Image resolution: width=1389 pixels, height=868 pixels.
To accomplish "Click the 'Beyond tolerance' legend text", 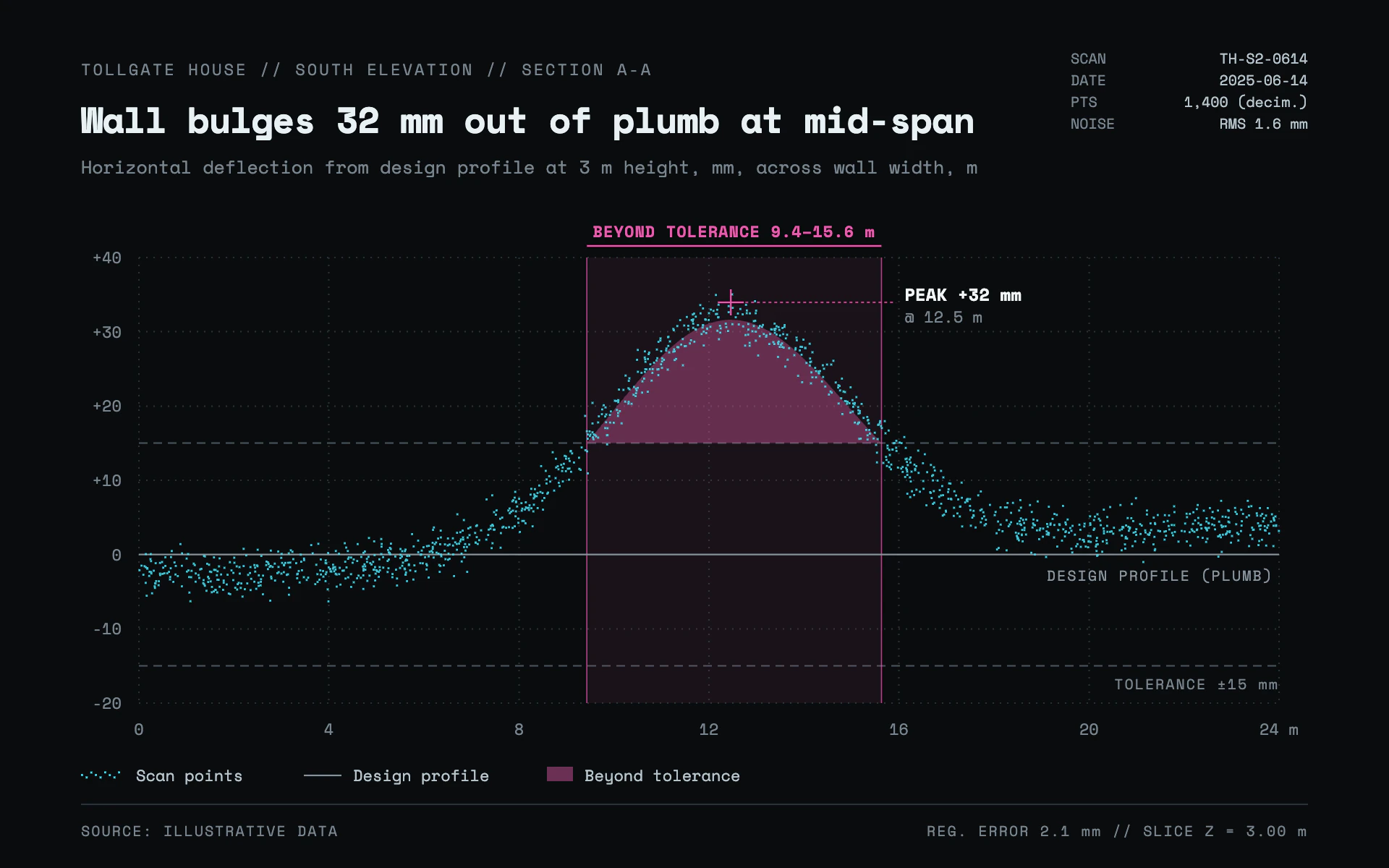I will [662, 775].
